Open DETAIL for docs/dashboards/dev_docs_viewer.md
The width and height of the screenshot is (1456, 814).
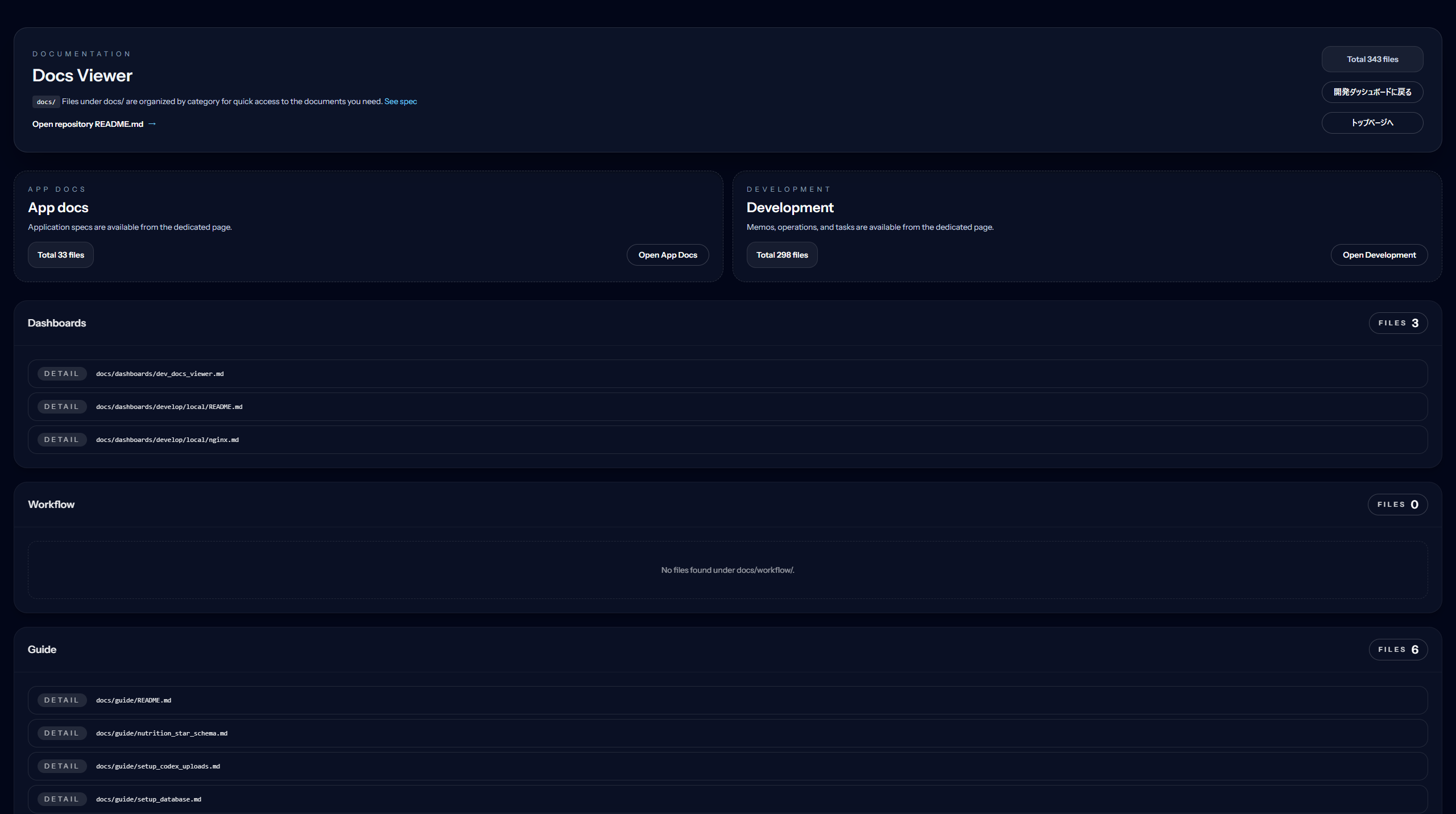point(62,373)
